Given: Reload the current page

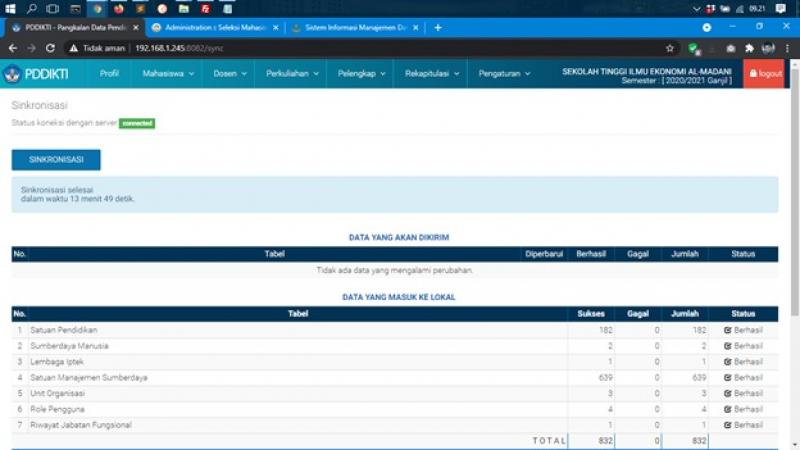Looking at the screenshot, I should 50,47.
